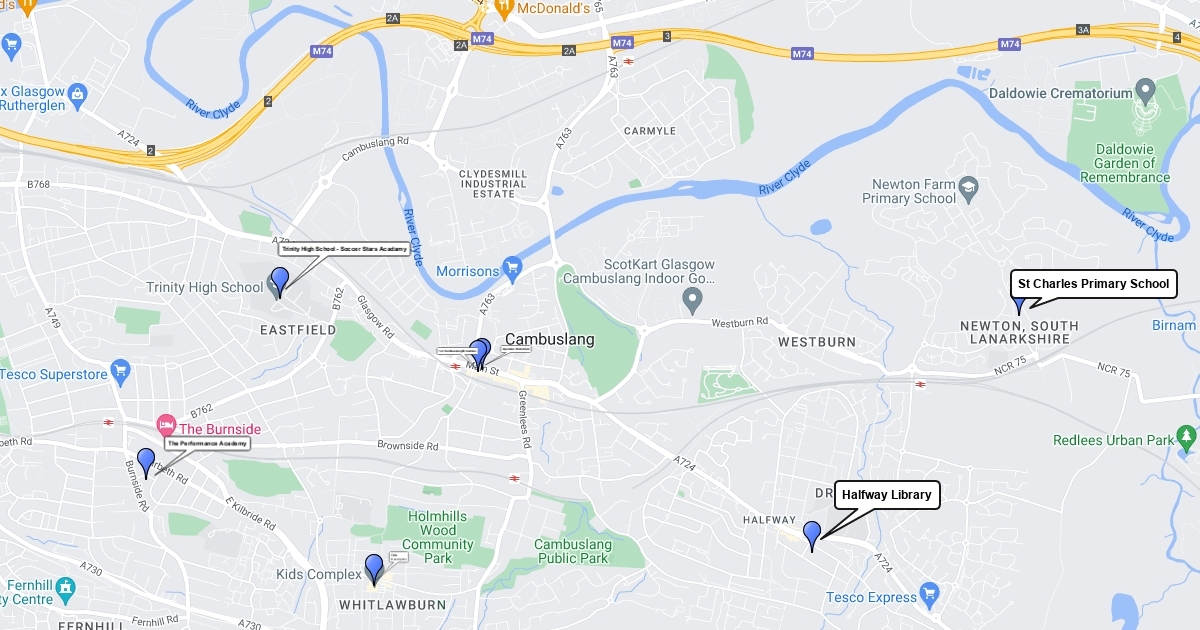Click the Cambuslang town label
The image size is (1200, 630).
tap(549, 339)
